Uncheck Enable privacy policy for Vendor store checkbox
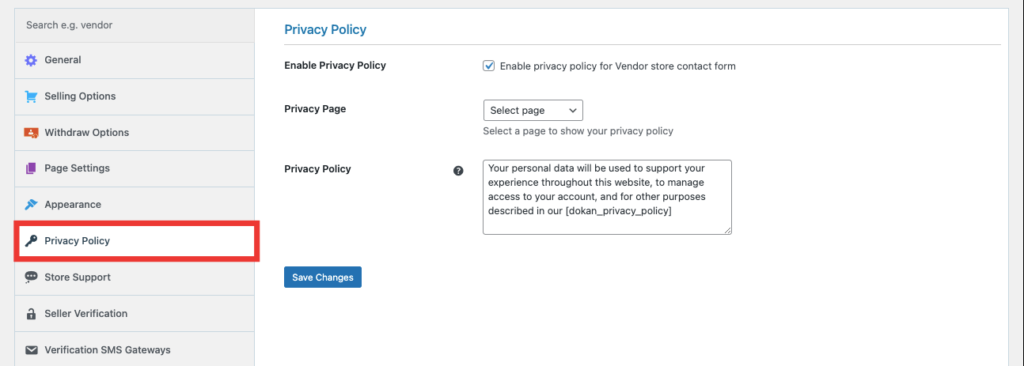 pos(488,66)
